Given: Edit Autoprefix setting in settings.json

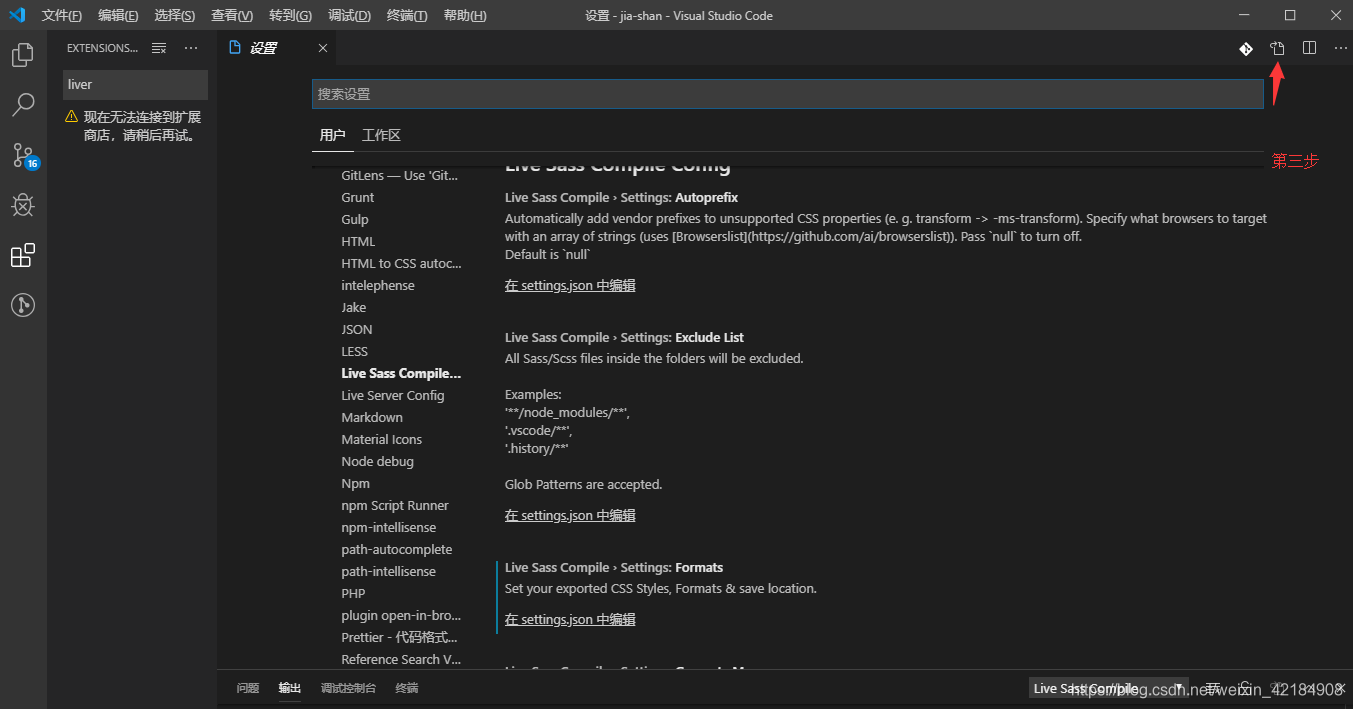Looking at the screenshot, I should coord(570,285).
